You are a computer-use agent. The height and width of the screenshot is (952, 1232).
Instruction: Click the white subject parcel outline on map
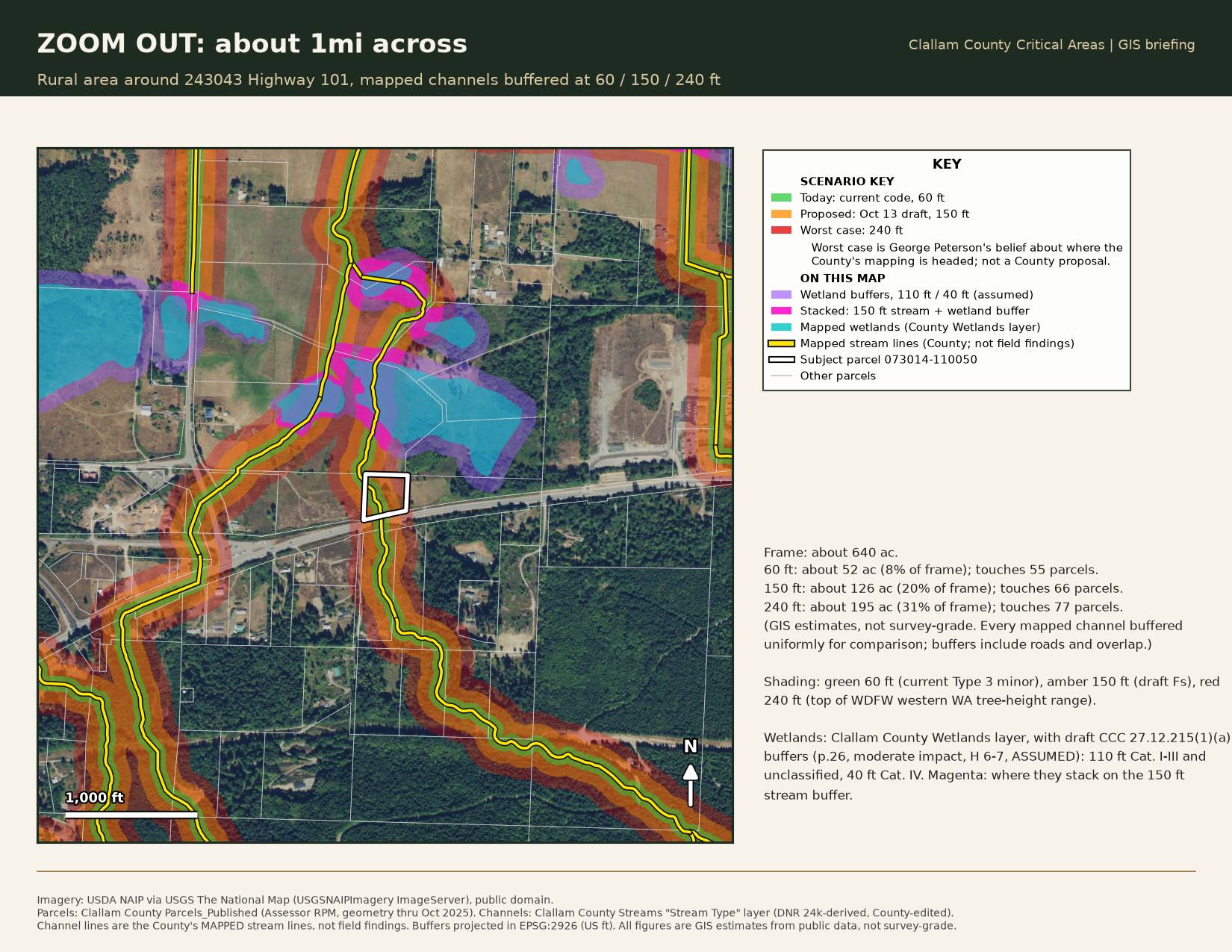point(385,497)
